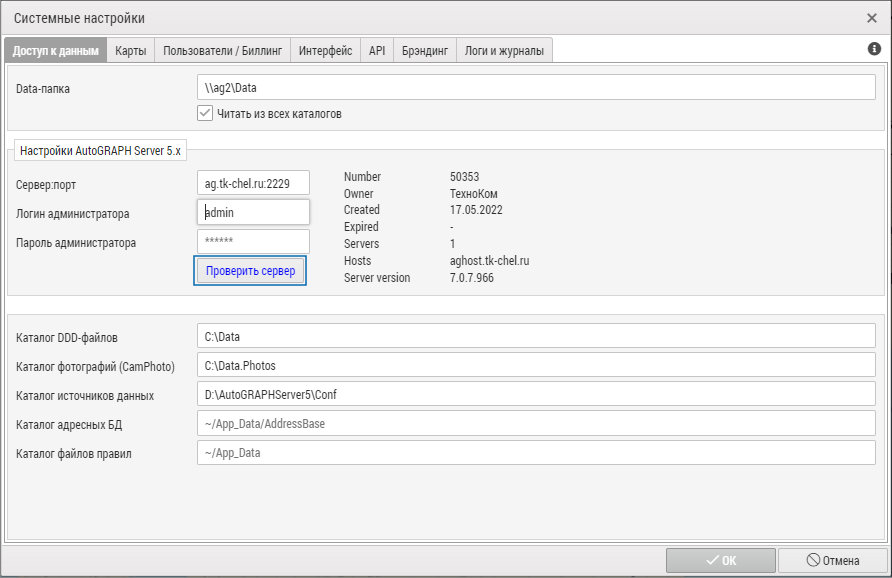Click the Настройки AutoGRAPH Server 5.x group title
This screenshot has height=578, width=892.
(100, 151)
